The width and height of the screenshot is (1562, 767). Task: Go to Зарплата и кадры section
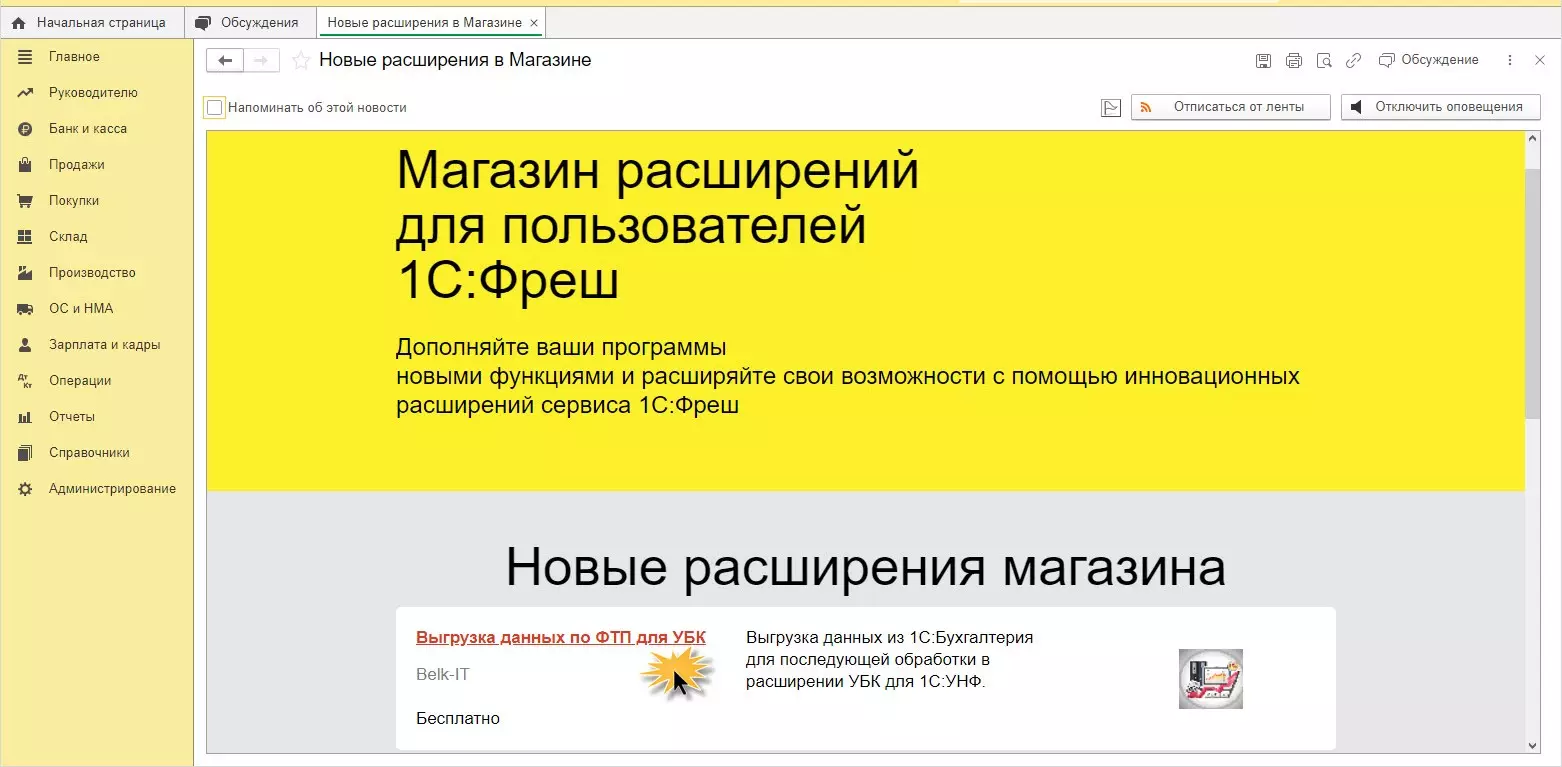(x=104, y=345)
